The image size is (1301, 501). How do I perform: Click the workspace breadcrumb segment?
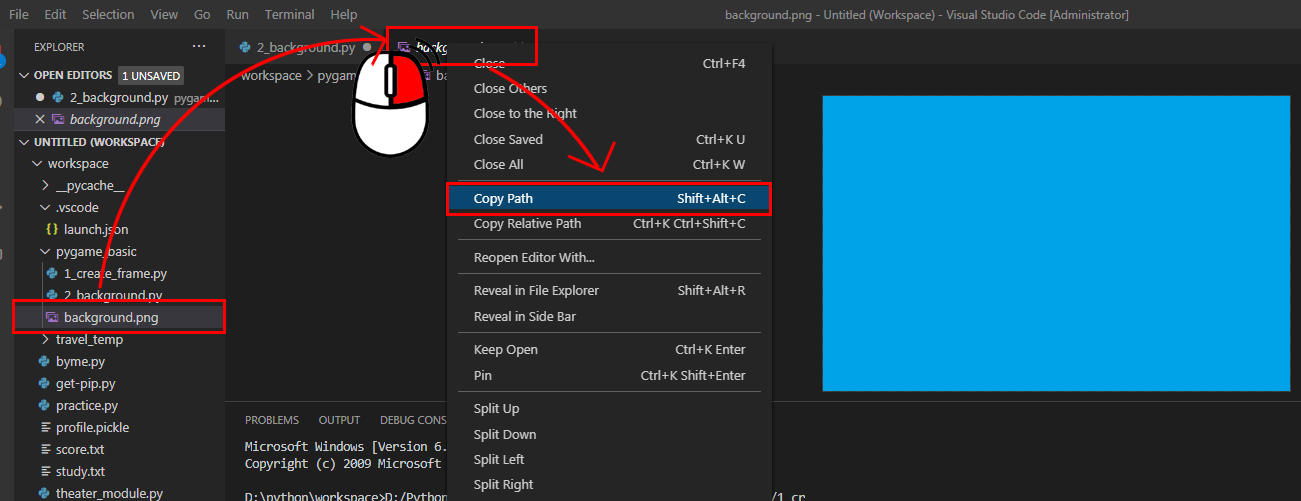click(271, 75)
